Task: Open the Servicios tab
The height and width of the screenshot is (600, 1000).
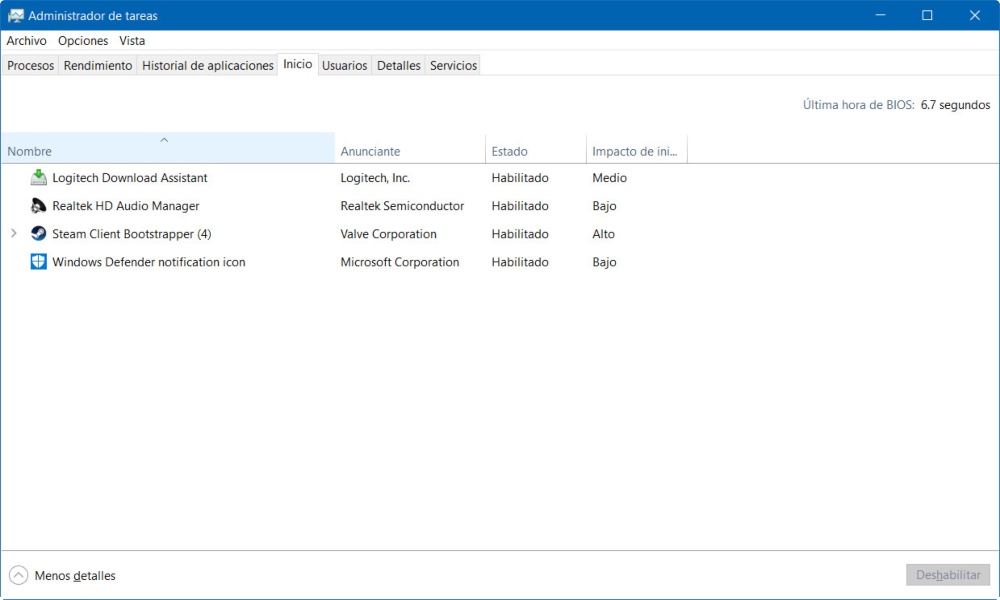Action: click(453, 66)
